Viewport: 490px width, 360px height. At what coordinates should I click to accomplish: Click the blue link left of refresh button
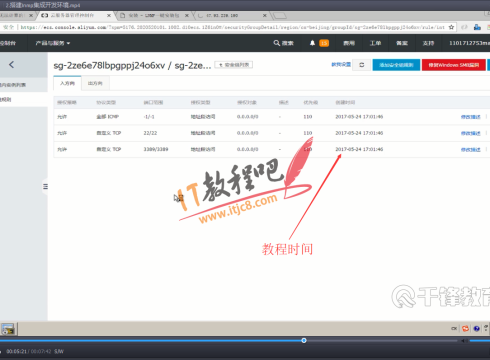pos(341,65)
